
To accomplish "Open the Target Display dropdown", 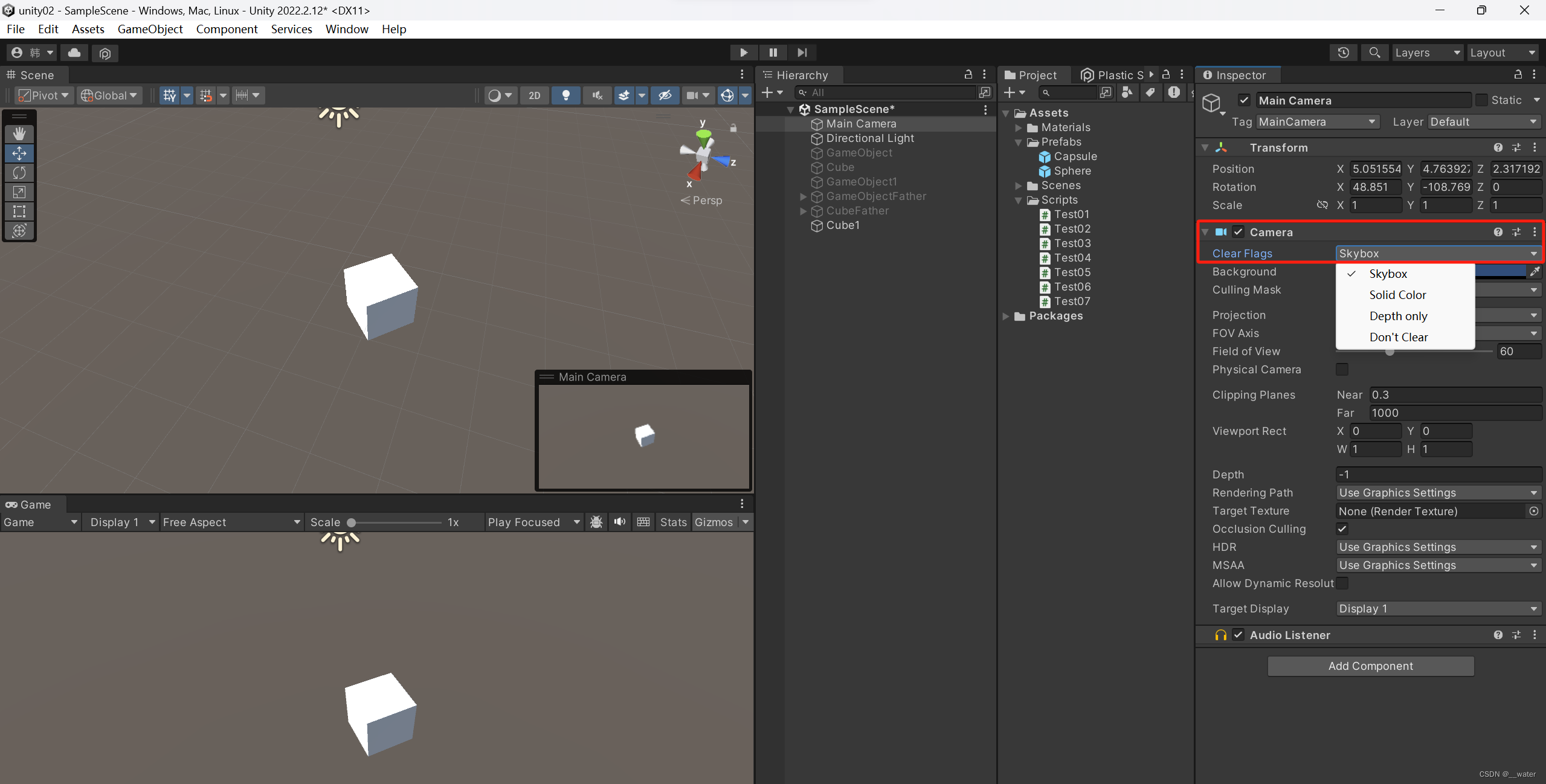I will click(x=1437, y=608).
